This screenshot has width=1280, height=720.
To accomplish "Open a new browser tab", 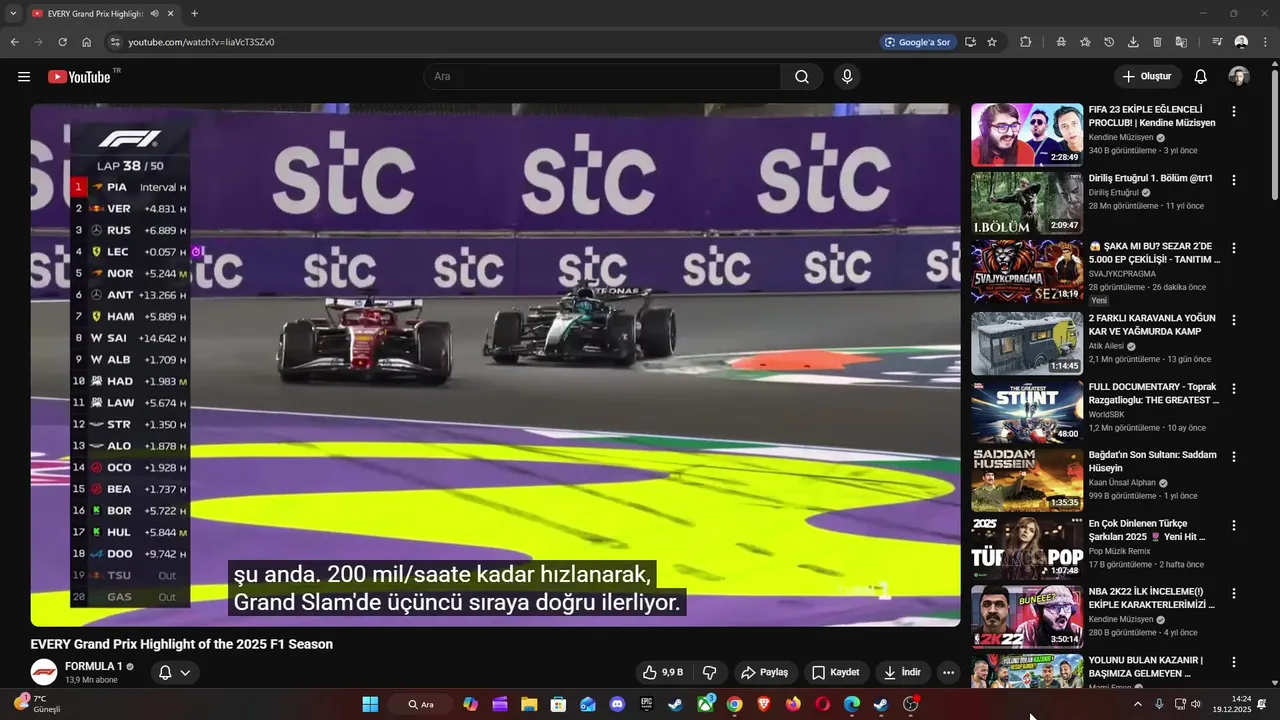I will pyautogui.click(x=194, y=14).
